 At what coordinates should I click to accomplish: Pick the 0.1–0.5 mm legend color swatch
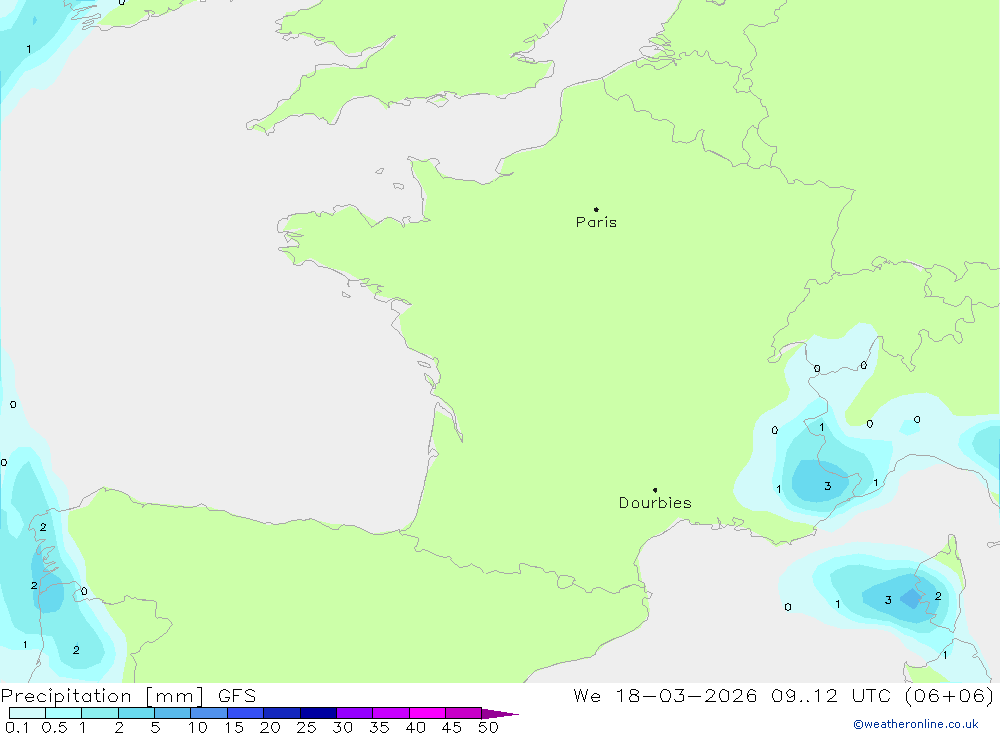pos(27,713)
